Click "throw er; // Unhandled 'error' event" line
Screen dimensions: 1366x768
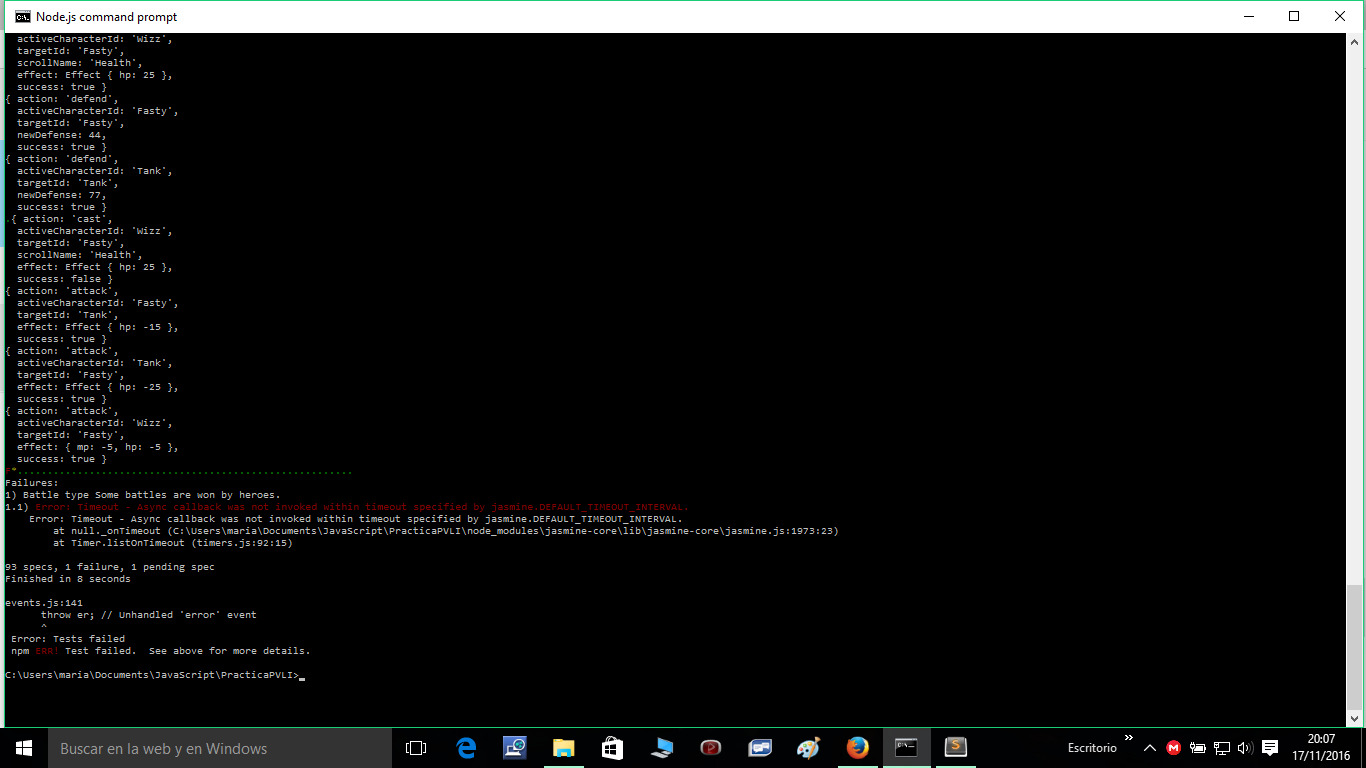(148, 615)
